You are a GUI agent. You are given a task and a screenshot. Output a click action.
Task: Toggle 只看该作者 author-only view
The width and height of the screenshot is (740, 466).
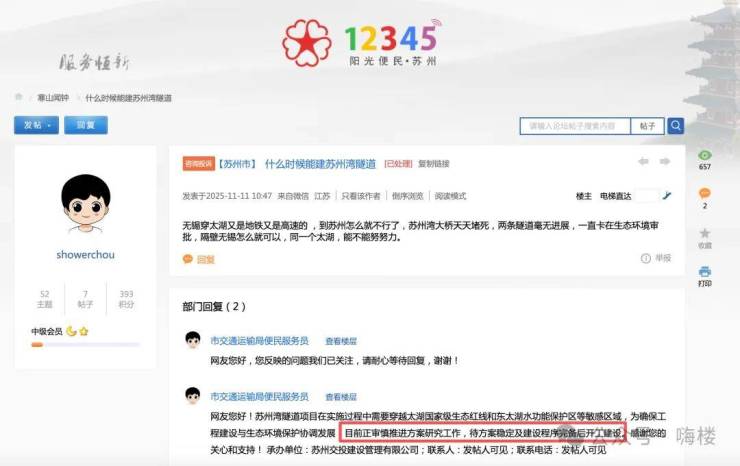coord(361,196)
